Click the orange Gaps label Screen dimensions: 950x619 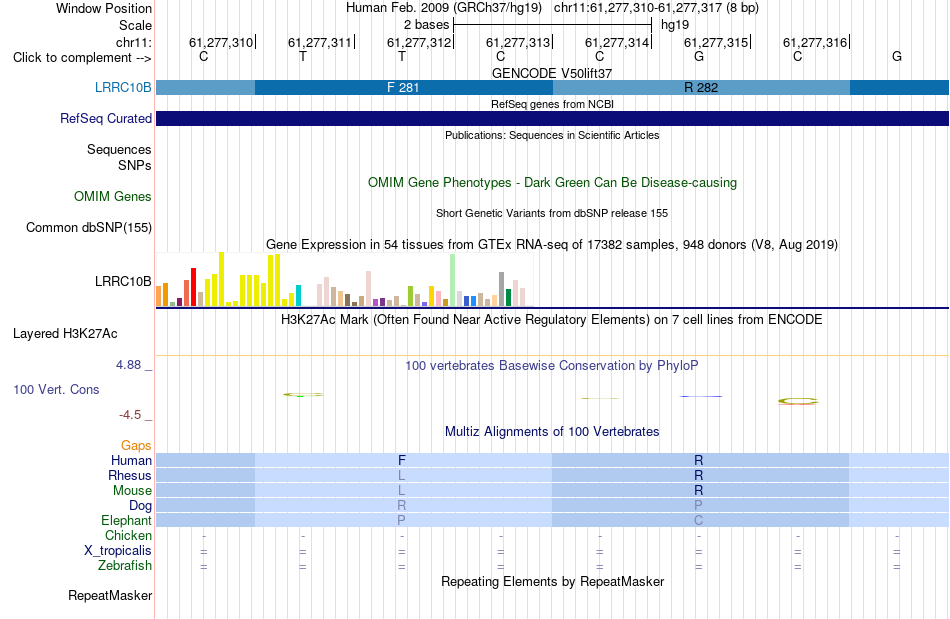(x=136, y=446)
